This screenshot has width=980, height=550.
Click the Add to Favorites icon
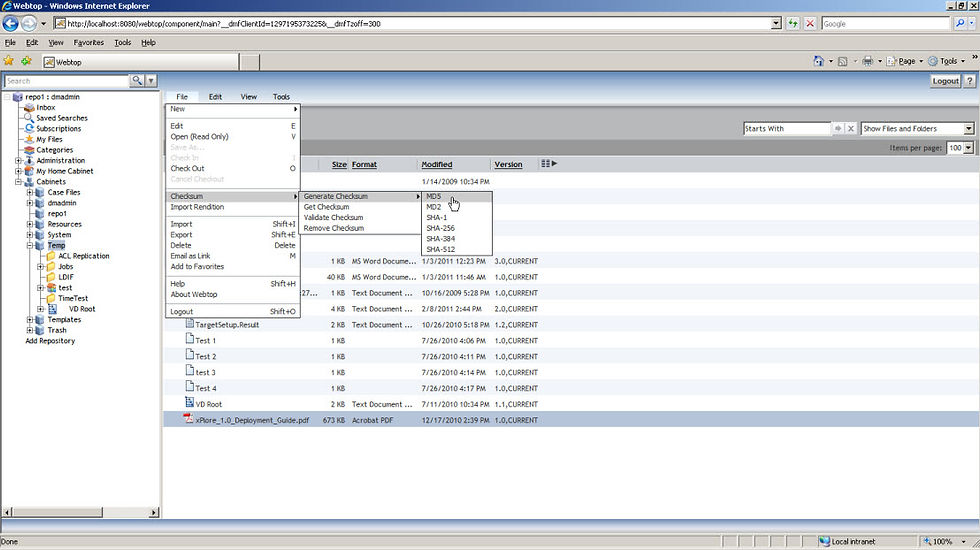26,61
